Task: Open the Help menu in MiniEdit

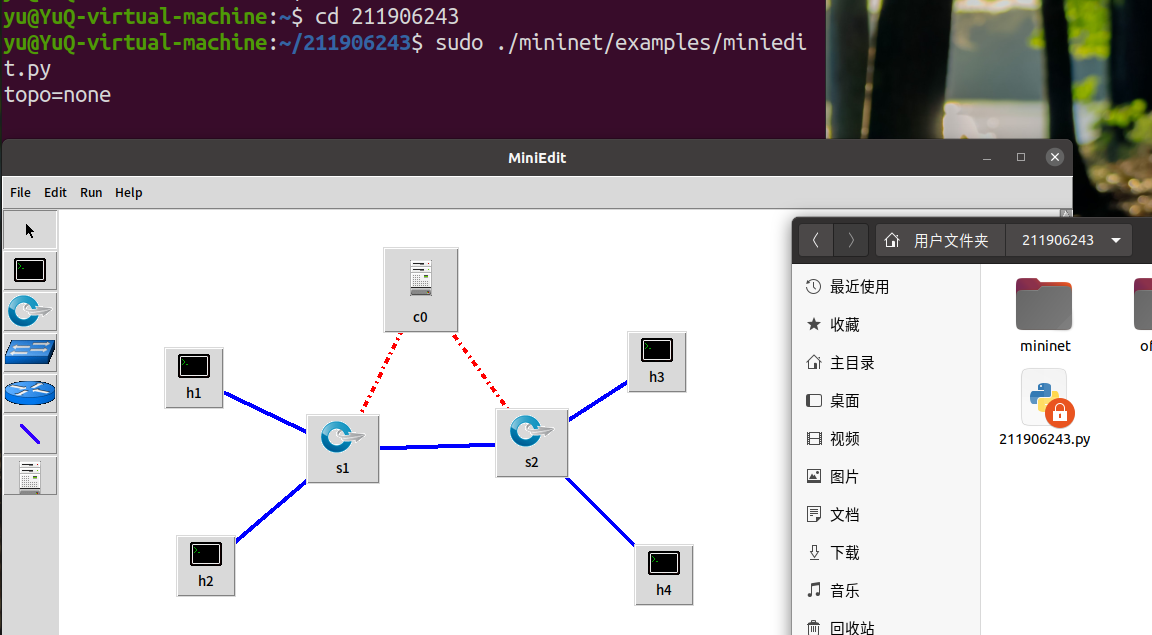Action: tap(129, 193)
